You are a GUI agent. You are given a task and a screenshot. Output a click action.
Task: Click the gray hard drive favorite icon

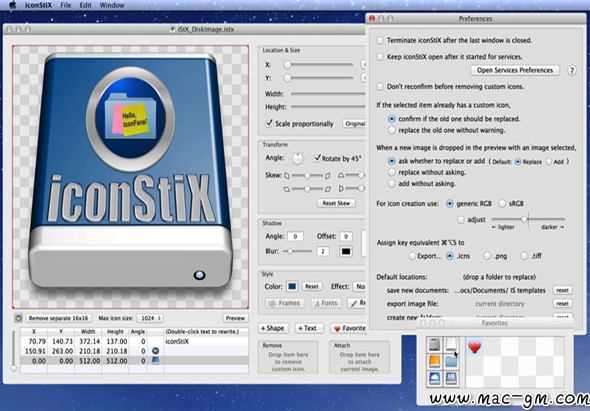(x=434, y=344)
